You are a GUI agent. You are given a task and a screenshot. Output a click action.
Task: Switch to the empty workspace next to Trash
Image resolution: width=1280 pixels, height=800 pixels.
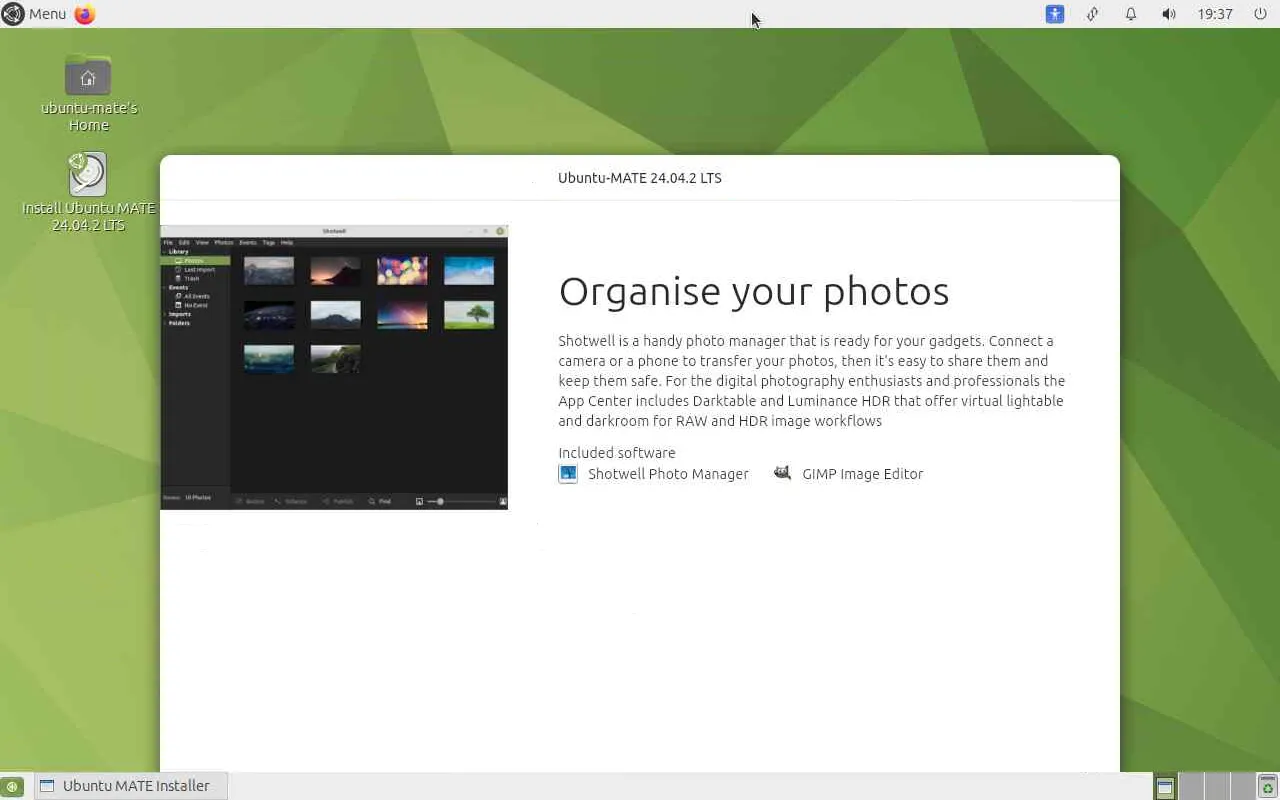point(1242,786)
